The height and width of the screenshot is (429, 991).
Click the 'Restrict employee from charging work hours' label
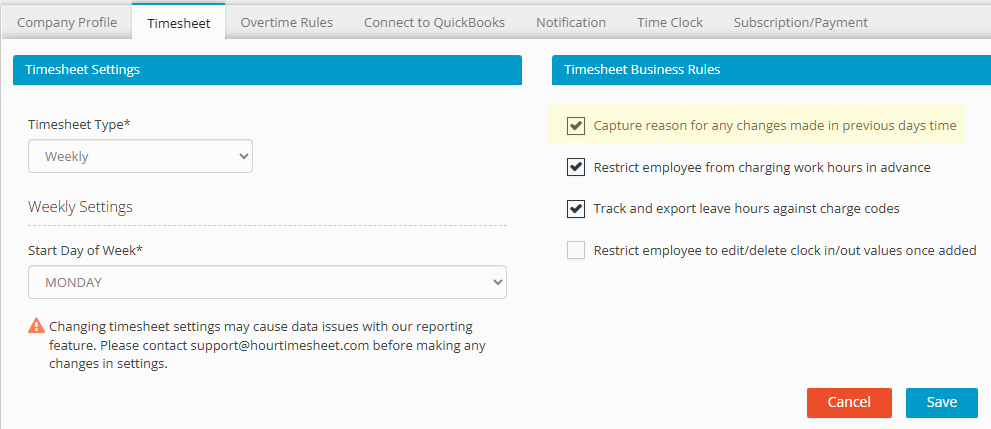point(762,167)
